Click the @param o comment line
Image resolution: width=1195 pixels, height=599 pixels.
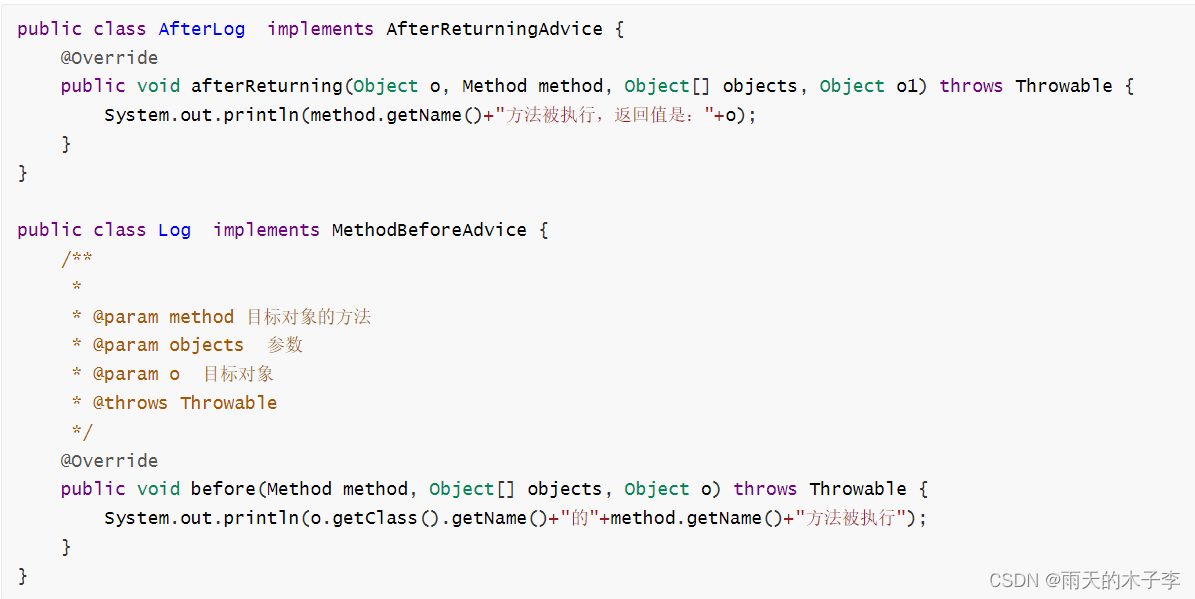click(173, 374)
